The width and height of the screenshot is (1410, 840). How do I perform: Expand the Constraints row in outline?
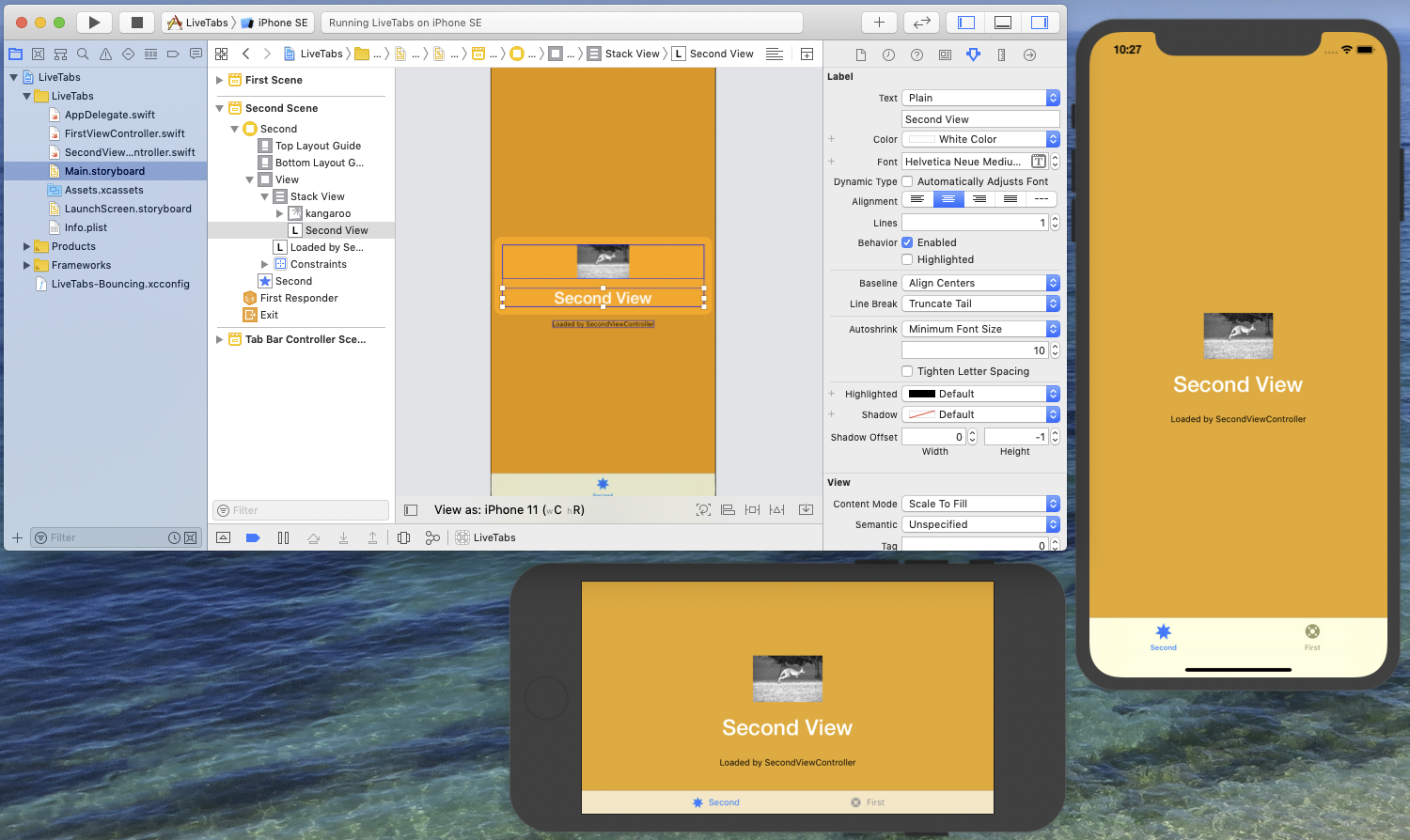click(x=264, y=264)
